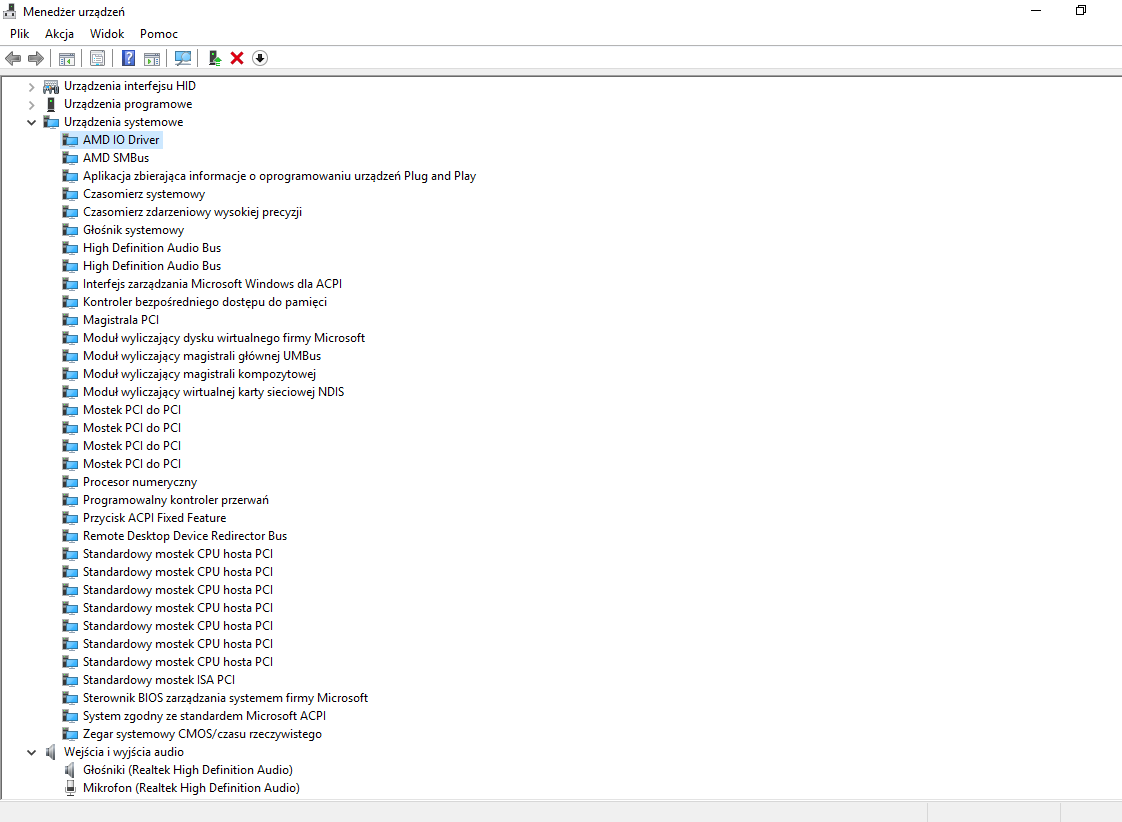
Task: Click the Urządzenia systemowe folder icon
Action: coord(51,122)
